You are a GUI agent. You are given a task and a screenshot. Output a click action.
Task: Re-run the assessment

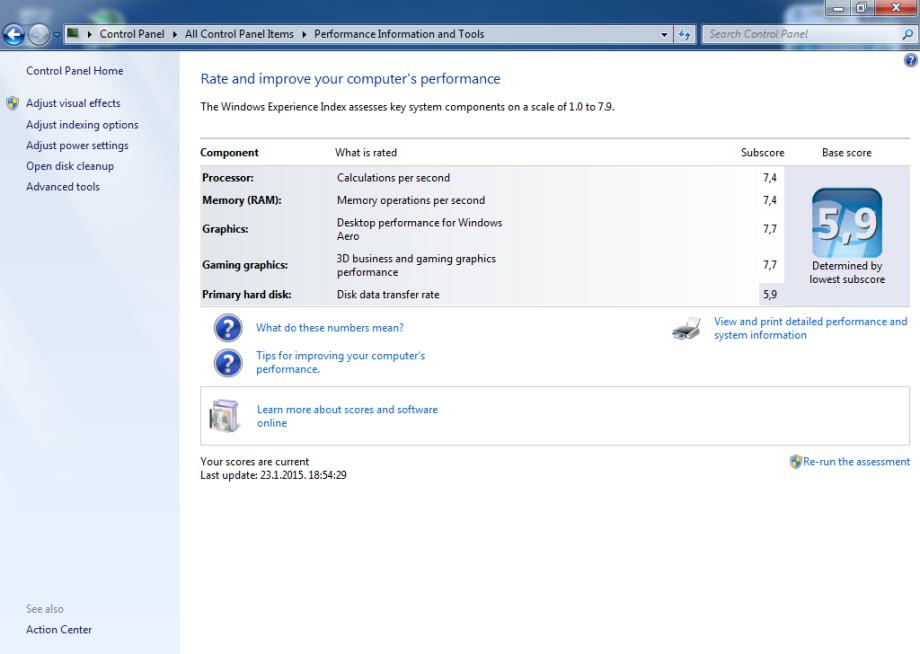(x=857, y=462)
